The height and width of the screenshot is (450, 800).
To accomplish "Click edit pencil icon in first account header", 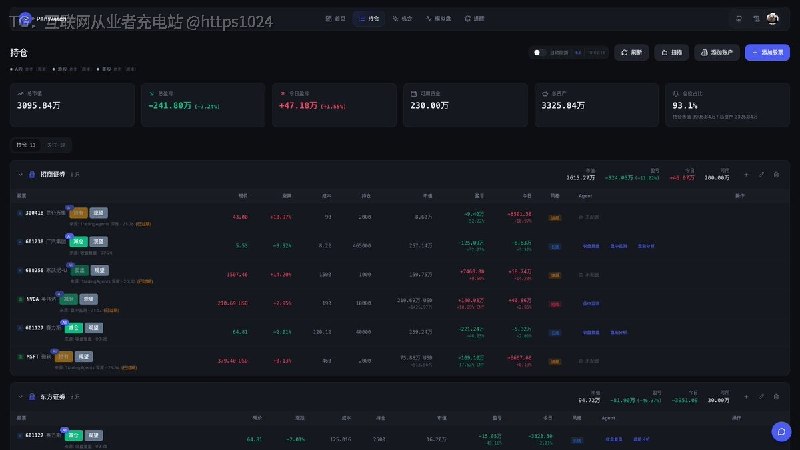I will [x=761, y=174].
